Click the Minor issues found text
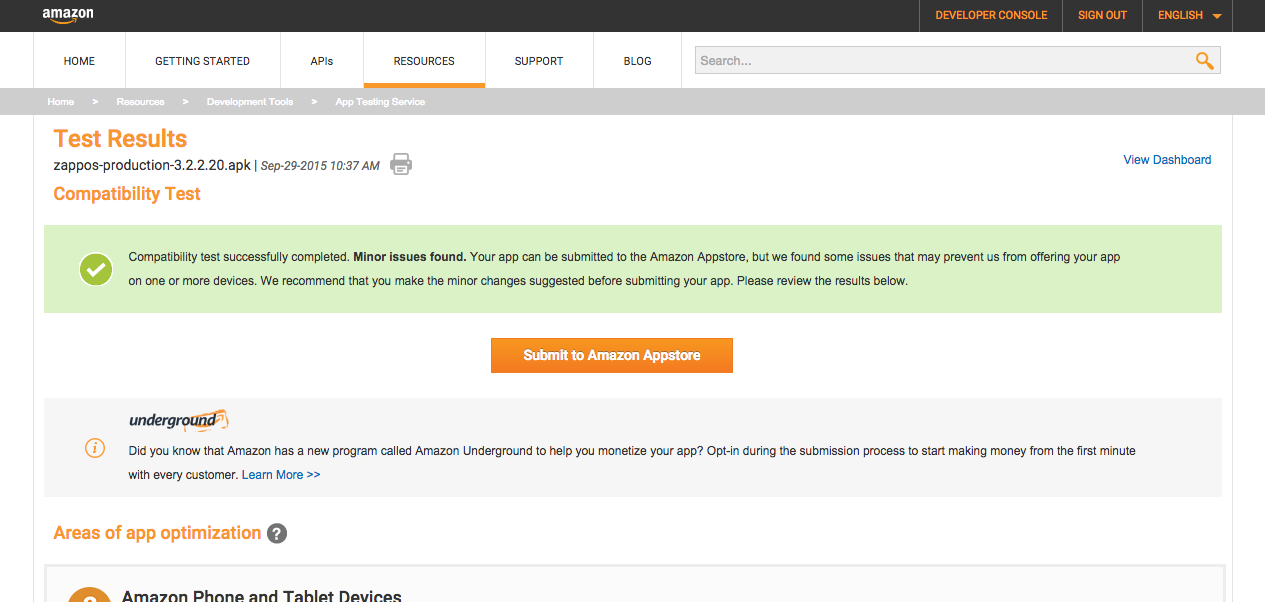 [409, 257]
